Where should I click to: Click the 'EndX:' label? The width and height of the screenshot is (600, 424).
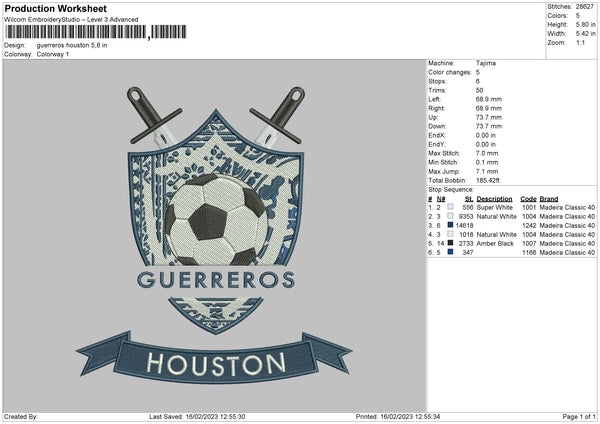tap(437, 135)
